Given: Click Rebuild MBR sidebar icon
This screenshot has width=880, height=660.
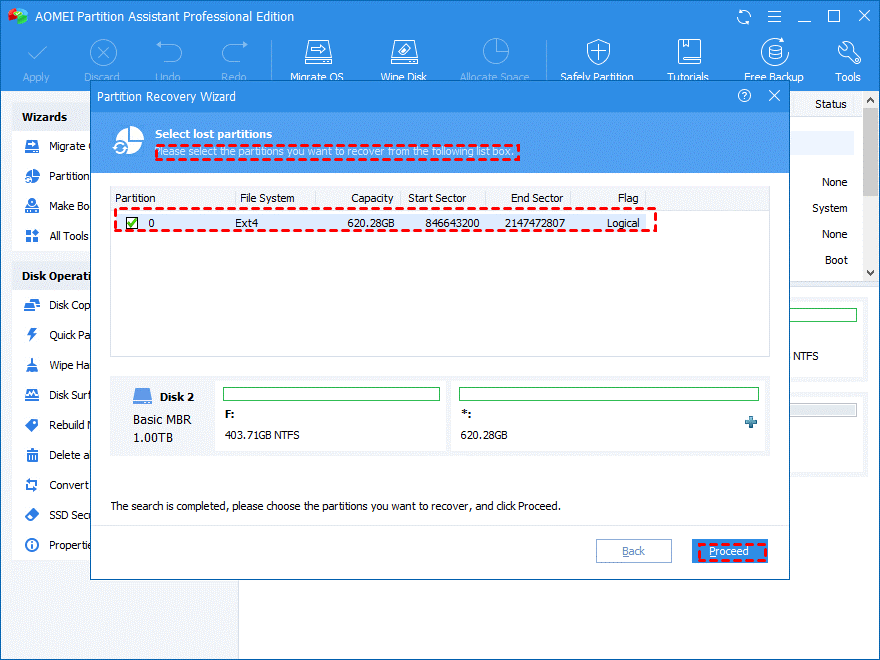Looking at the screenshot, I should 32,425.
